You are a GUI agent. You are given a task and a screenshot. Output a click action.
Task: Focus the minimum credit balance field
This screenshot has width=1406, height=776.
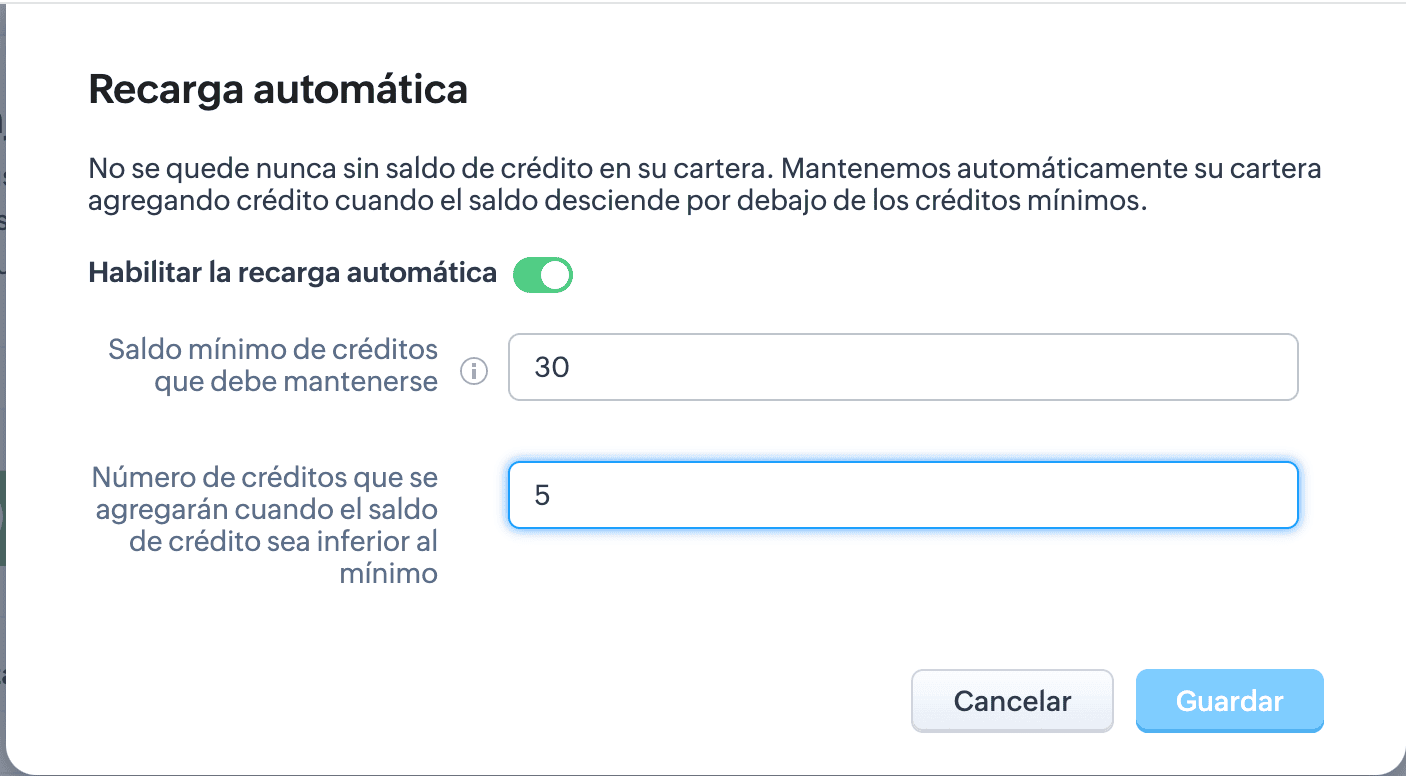(x=902, y=367)
